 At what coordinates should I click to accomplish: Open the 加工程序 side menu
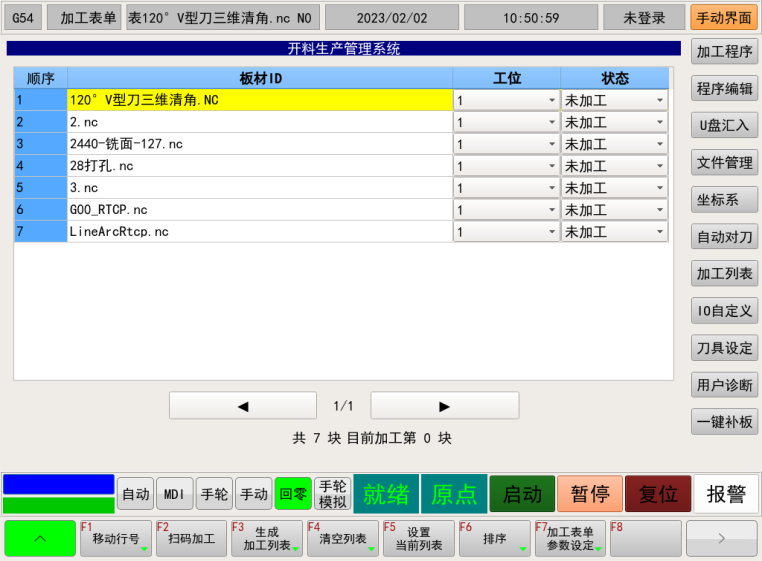pyautogui.click(x=724, y=52)
